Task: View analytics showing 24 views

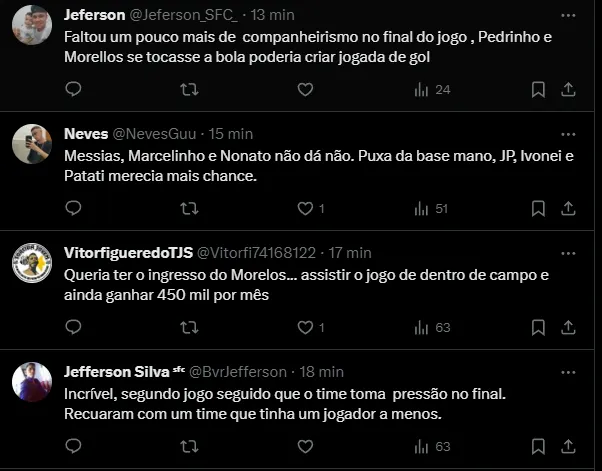Action: pos(431,90)
